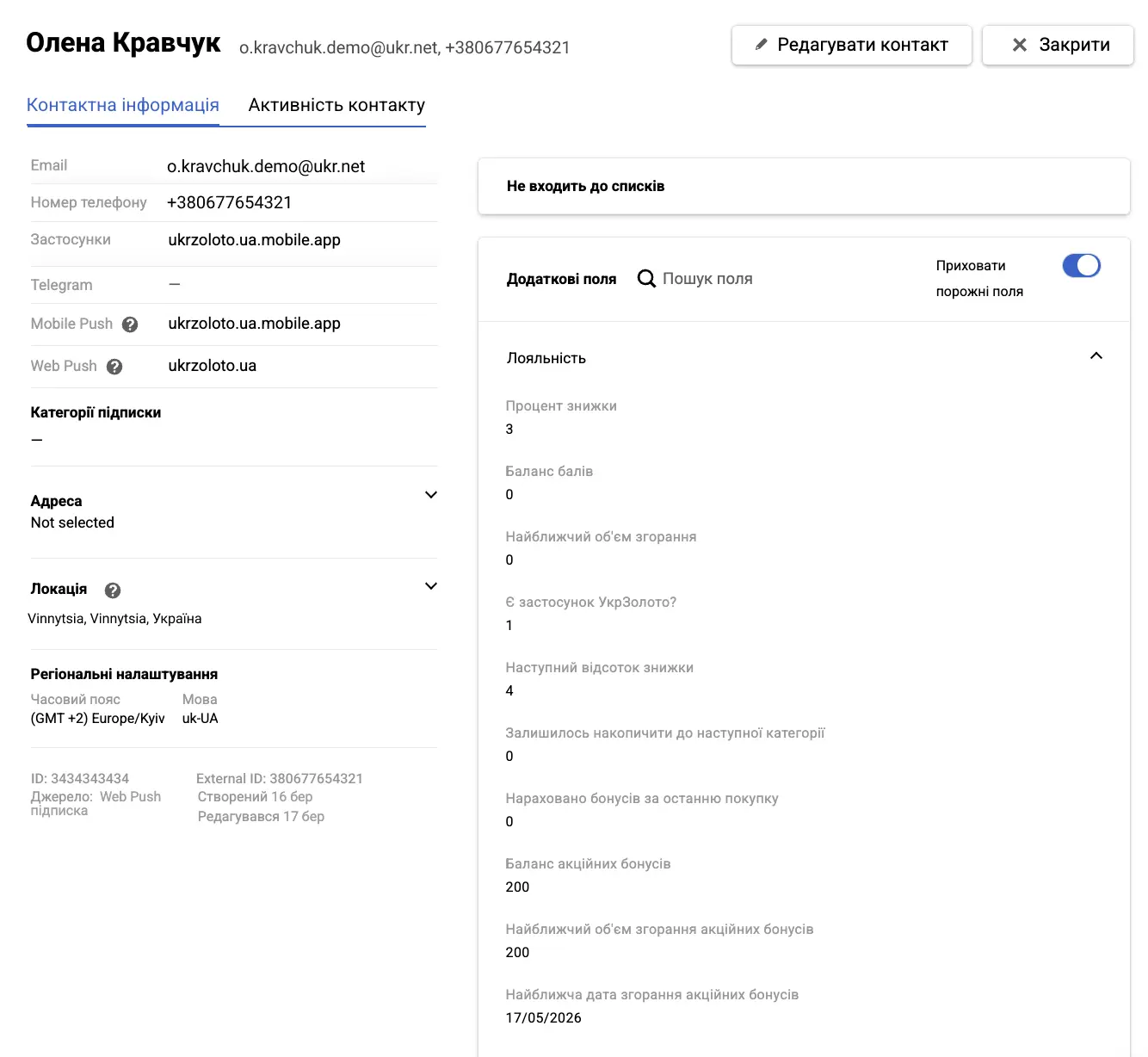This screenshot has height=1057, width=1148.
Task: Click the X icon in Закрити
Action: click(x=1020, y=45)
